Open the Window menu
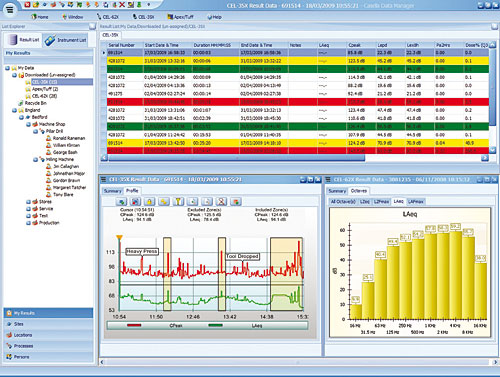500x377 pixels. click(x=72, y=17)
